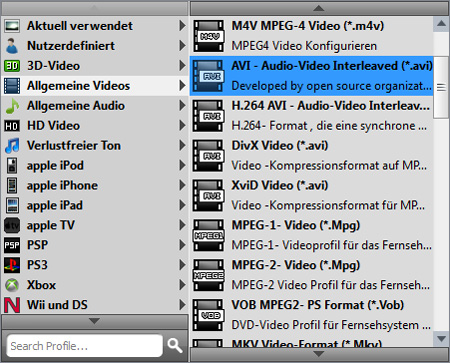The height and width of the screenshot is (363, 450).
Task: Select AVI - Audio-Video Interleaved (*.avi) profile
Action: coord(312,76)
